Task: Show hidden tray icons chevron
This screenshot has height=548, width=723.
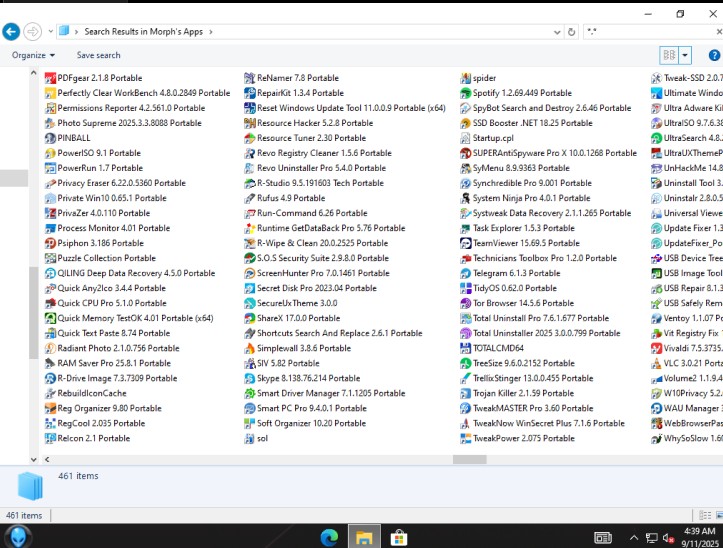Action: point(634,537)
